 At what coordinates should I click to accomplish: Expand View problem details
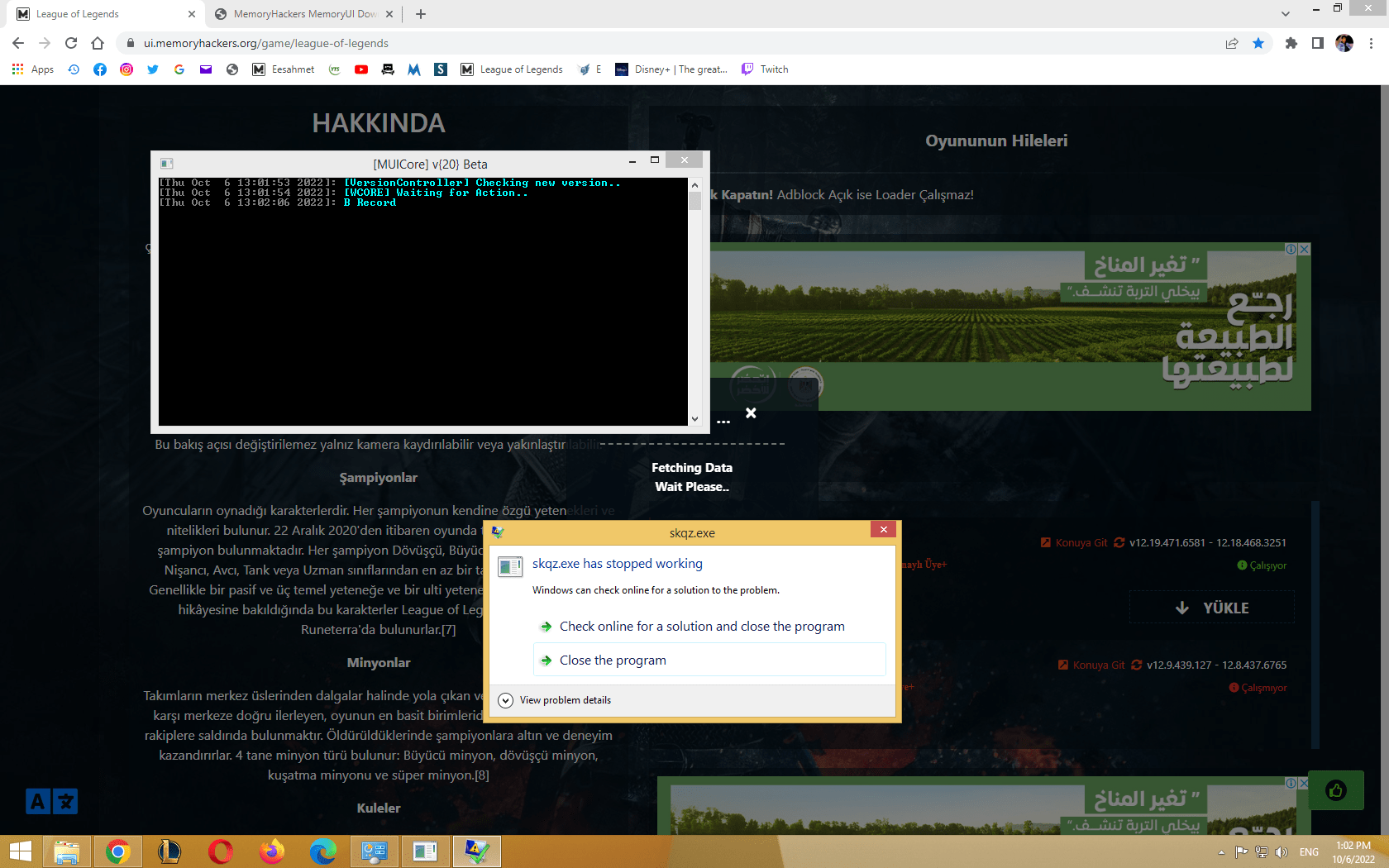tap(555, 700)
